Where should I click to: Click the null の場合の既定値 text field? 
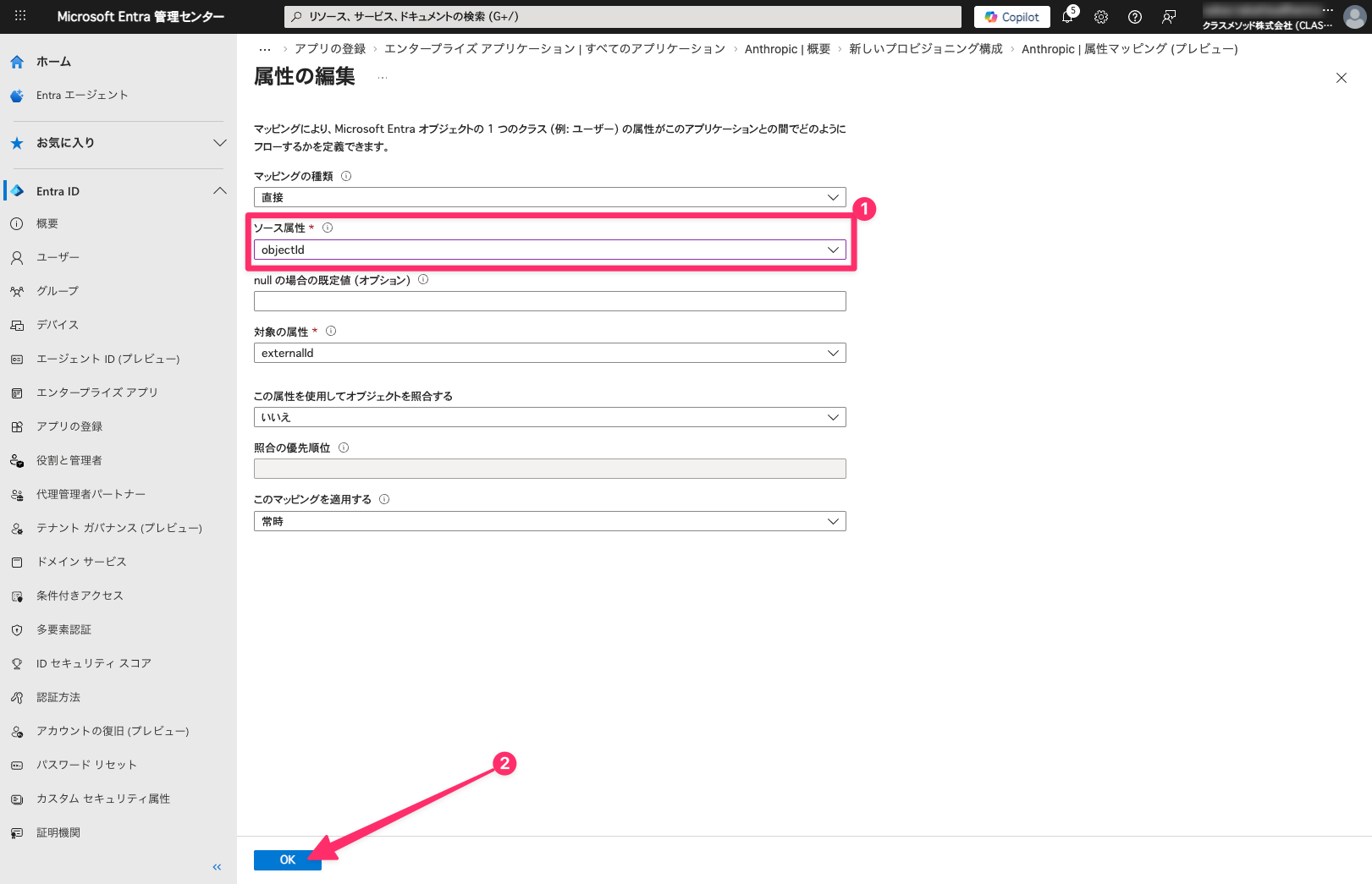(549, 301)
